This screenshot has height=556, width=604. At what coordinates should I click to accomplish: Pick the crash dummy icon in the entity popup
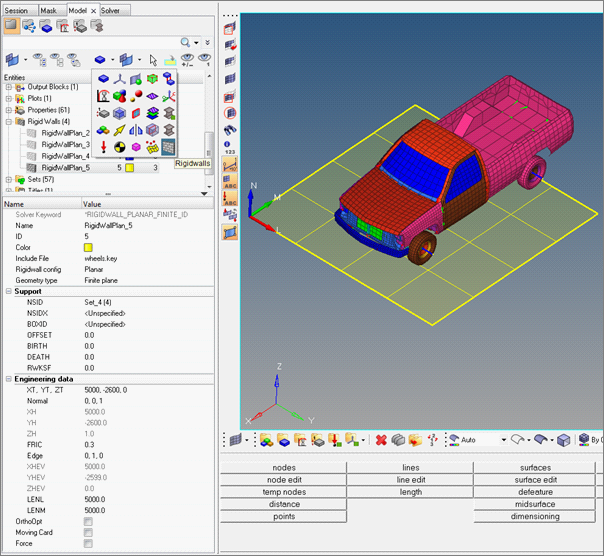pyautogui.click(x=120, y=147)
